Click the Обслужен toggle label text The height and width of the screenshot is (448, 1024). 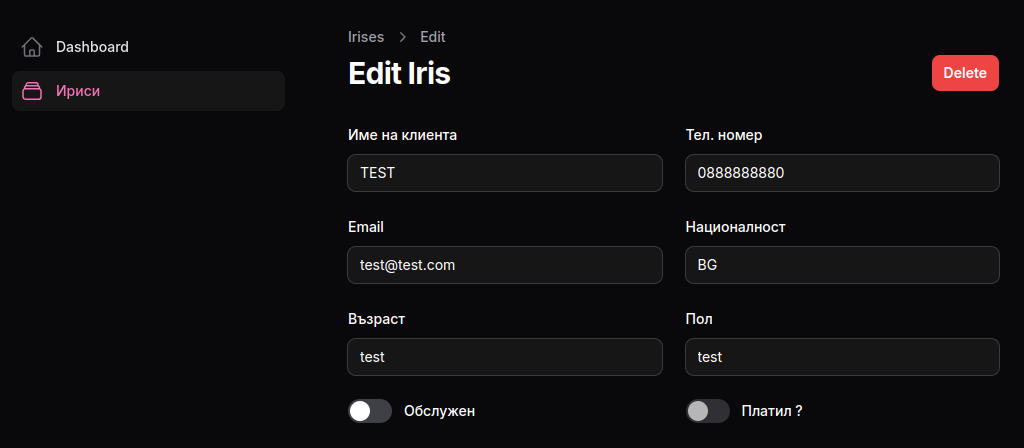click(440, 411)
